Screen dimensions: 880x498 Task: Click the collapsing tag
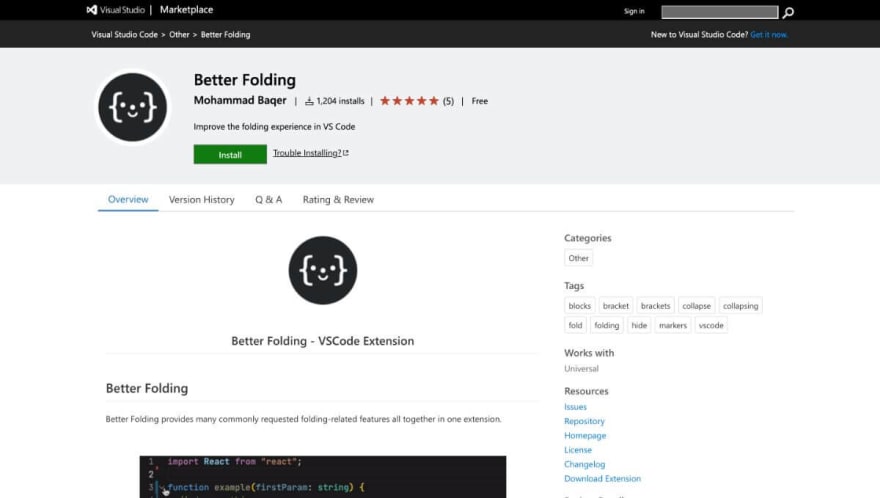click(x=740, y=306)
